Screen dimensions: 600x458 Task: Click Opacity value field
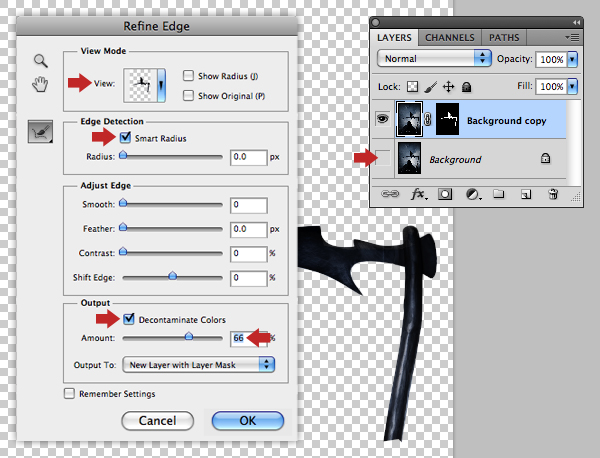[551, 59]
